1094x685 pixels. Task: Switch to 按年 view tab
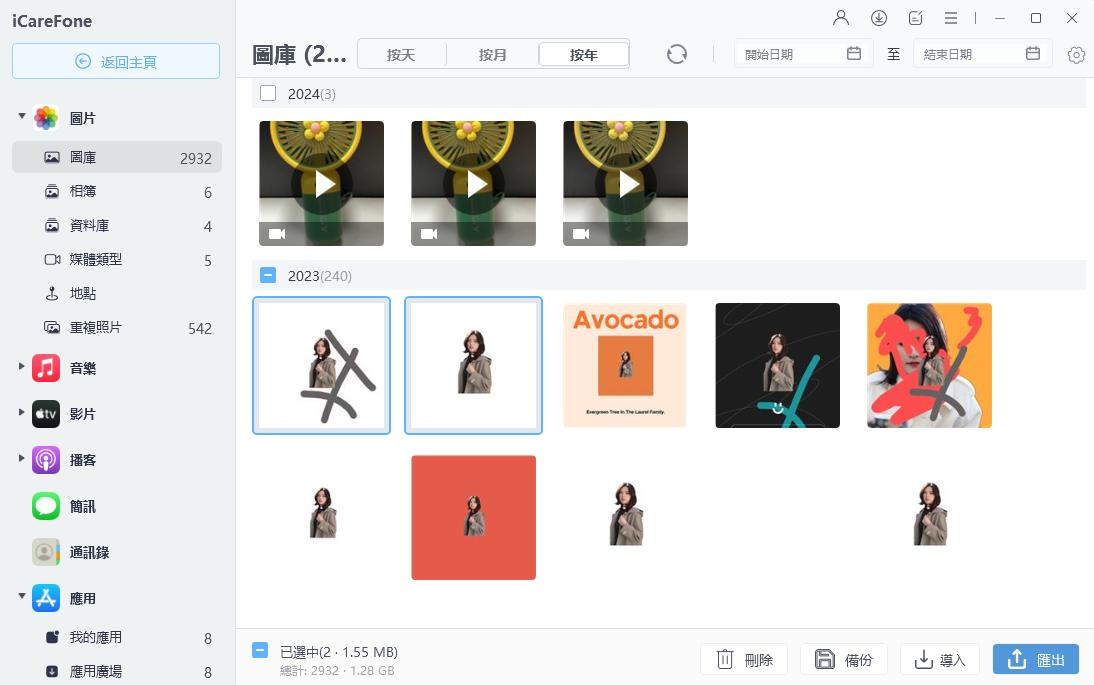pyautogui.click(x=584, y=54)
